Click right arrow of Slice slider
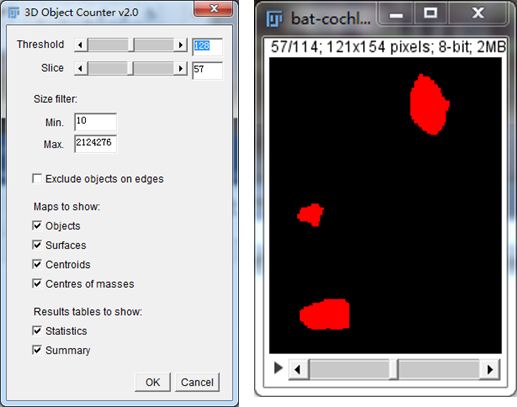Viewport: 517px width, 407px height. (x=181, y=69)
